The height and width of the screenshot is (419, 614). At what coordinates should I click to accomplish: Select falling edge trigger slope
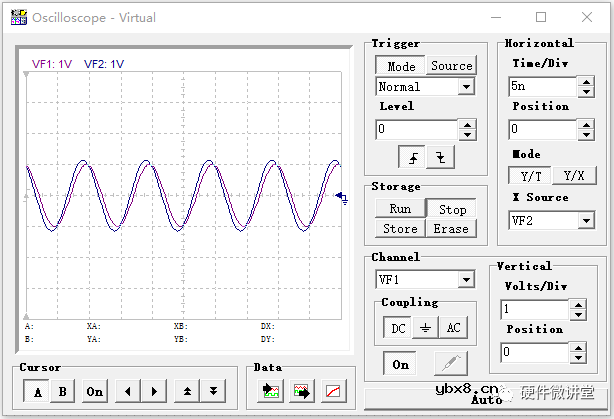[440, 157]
